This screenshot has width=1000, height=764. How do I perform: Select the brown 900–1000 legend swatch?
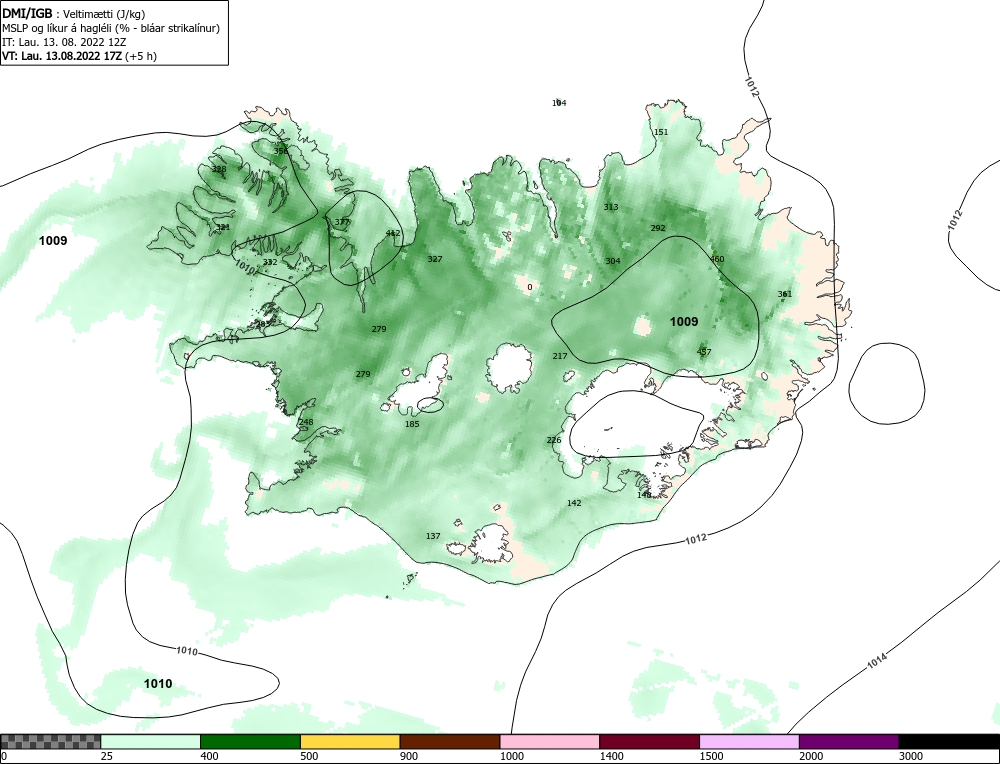tap(450, 741)
